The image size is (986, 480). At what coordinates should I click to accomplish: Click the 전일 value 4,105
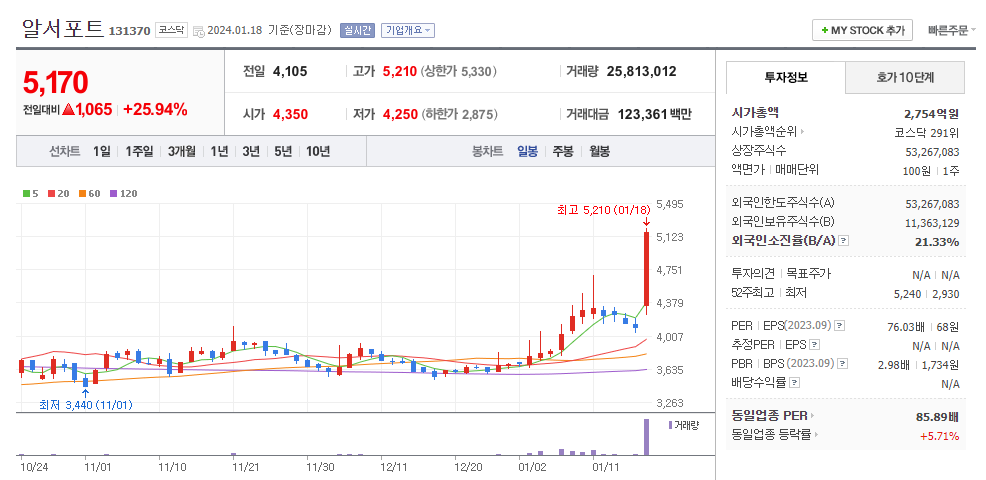coord(290,72)
